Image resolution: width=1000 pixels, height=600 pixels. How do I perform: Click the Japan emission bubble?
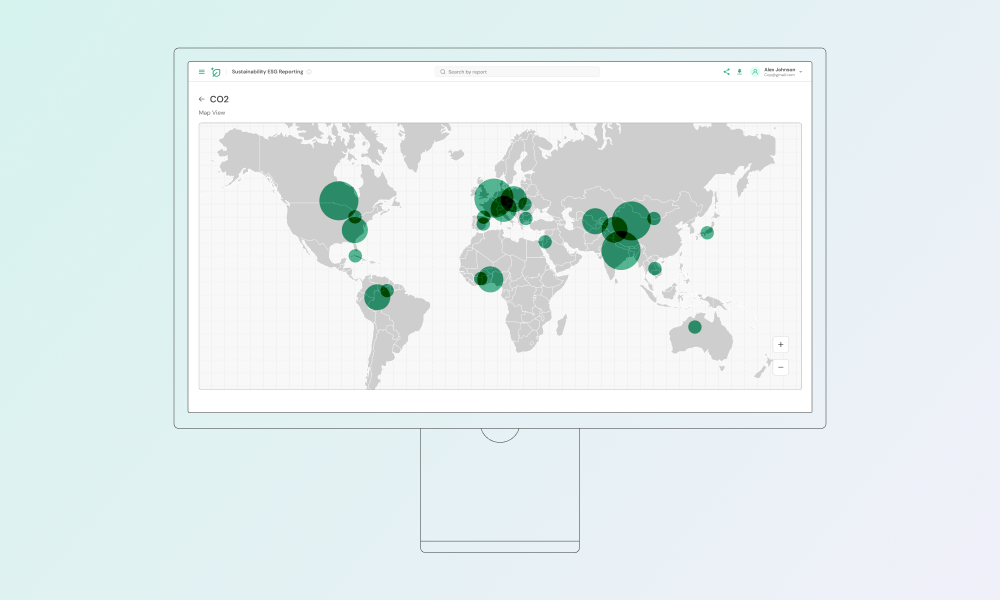tap(707, 233)
